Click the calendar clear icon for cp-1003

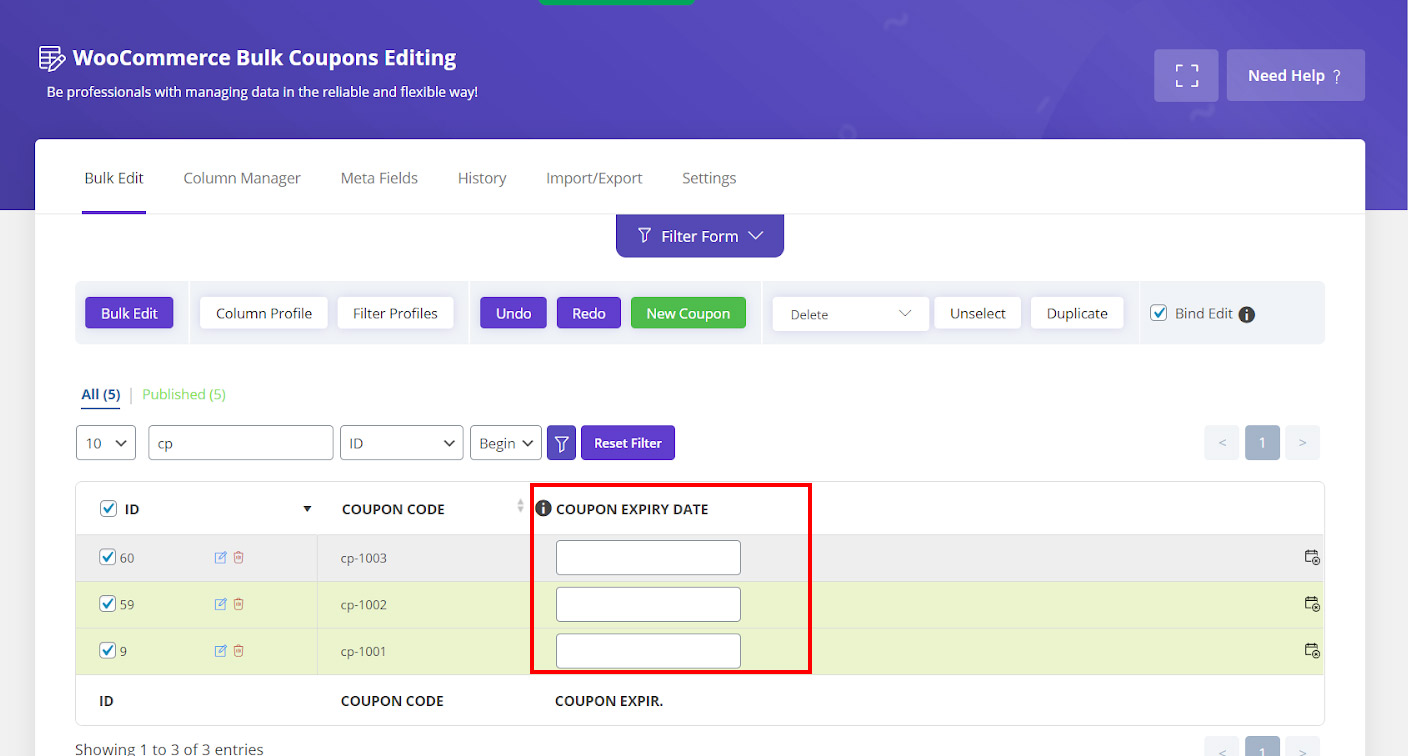(1312, 557)
